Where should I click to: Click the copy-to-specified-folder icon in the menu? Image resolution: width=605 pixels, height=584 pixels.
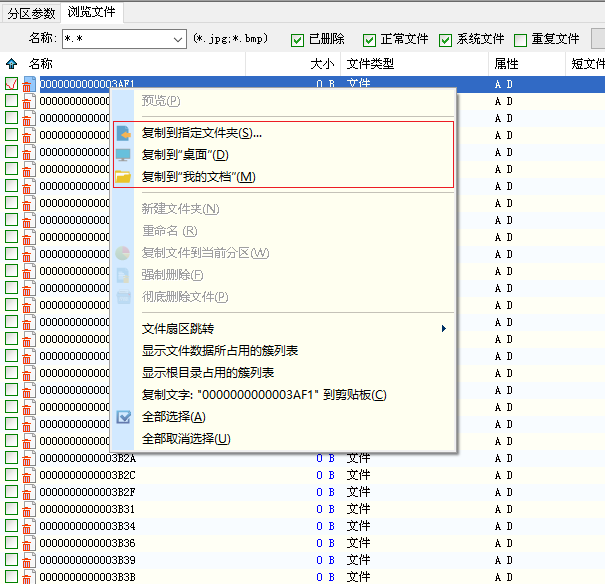click(x=123, y=133)
